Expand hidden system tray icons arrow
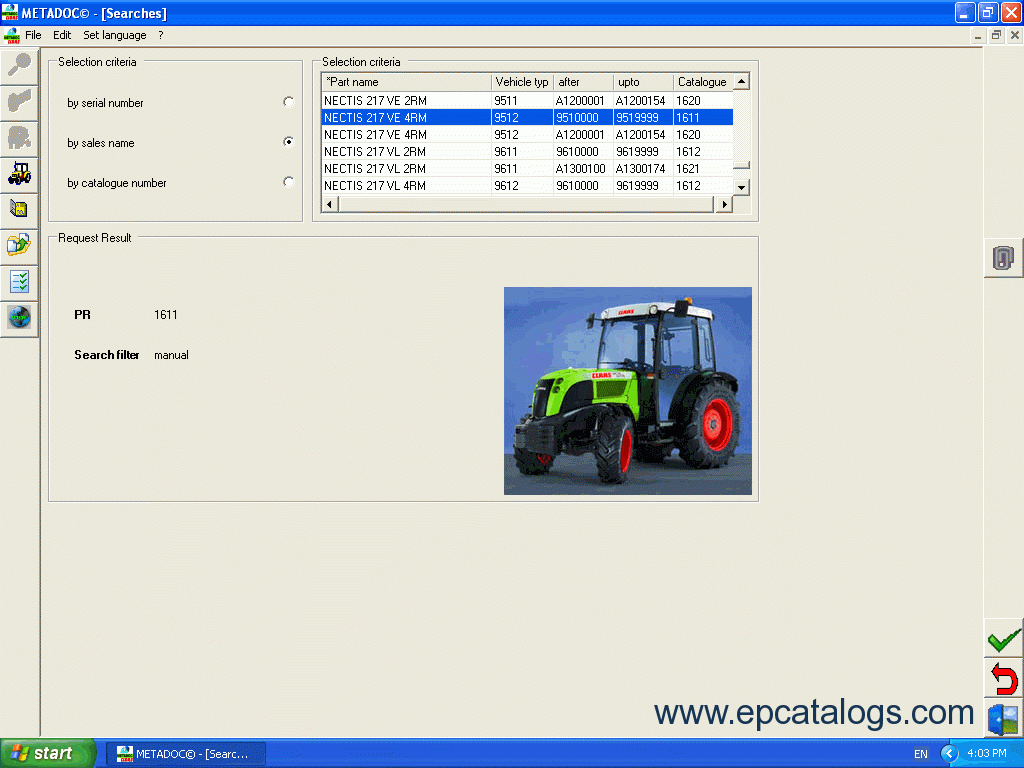Screen dimensions: 1024x768 coord(950,754)
